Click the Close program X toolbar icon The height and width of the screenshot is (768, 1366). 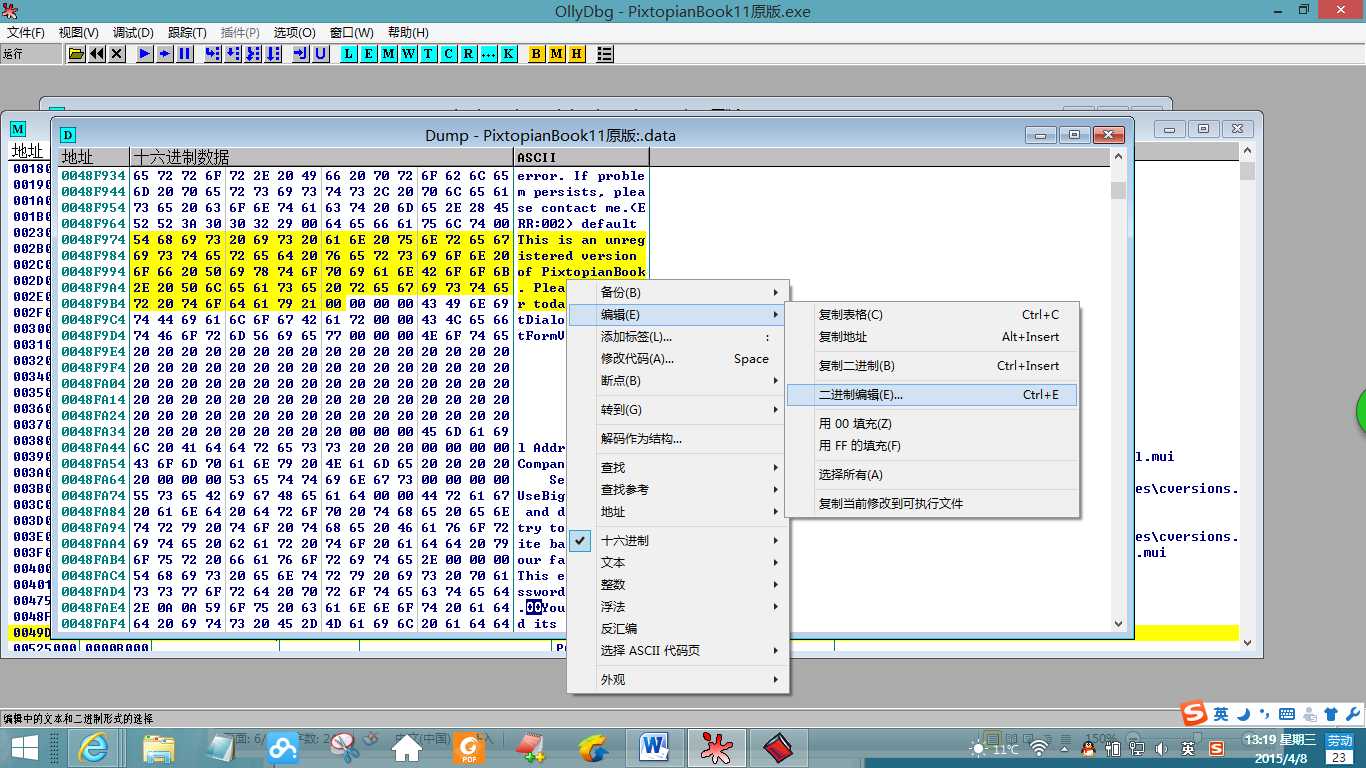(117, 54)
